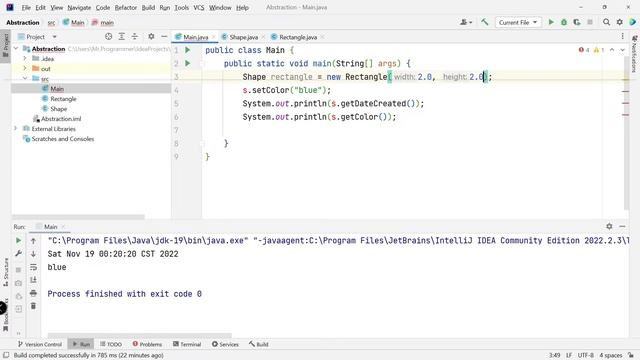The image size is (640, 360).
Task: Expand the .idea folder
Action: click(x=25, y=58)
